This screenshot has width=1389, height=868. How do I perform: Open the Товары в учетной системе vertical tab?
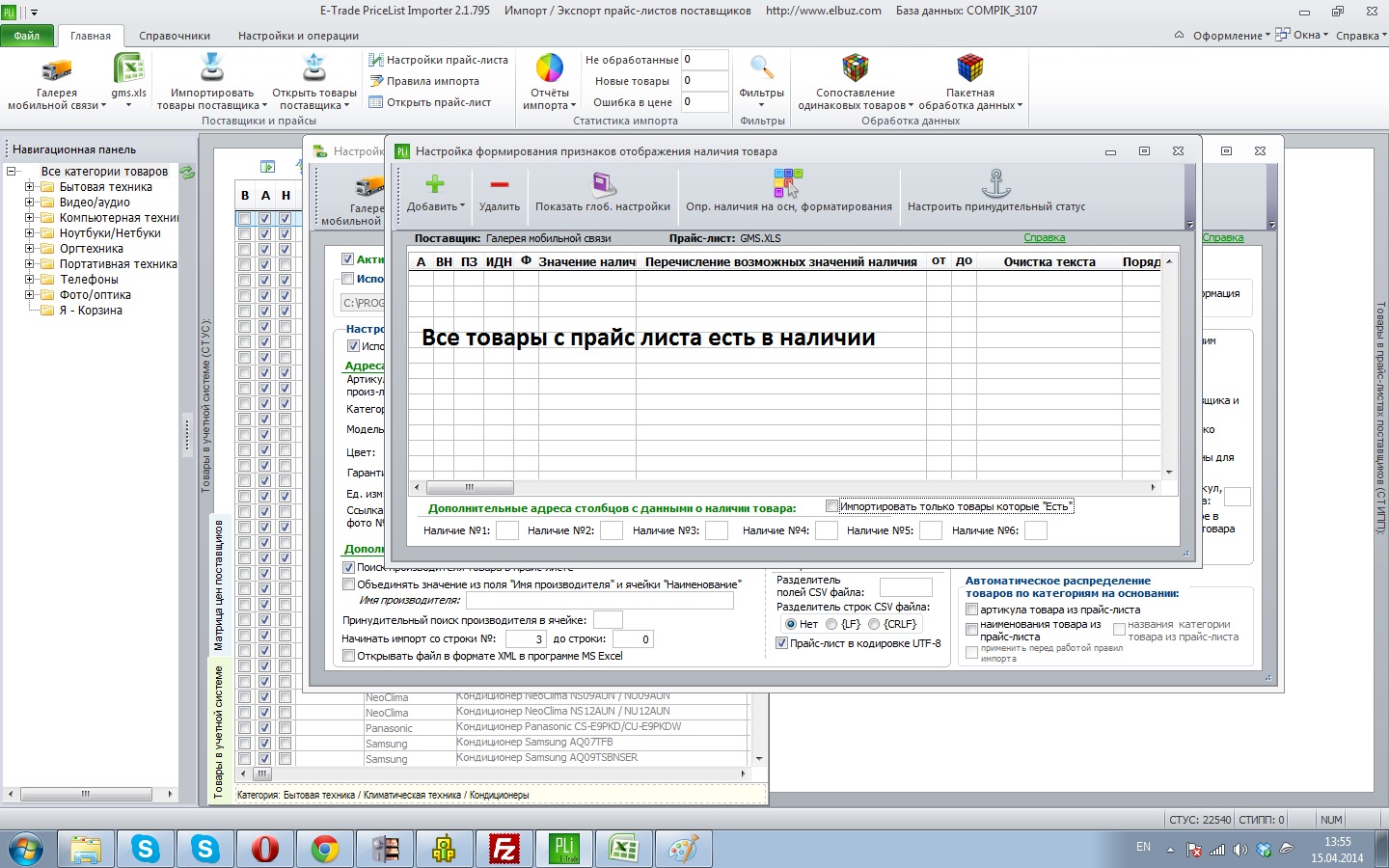click(218, 732)
